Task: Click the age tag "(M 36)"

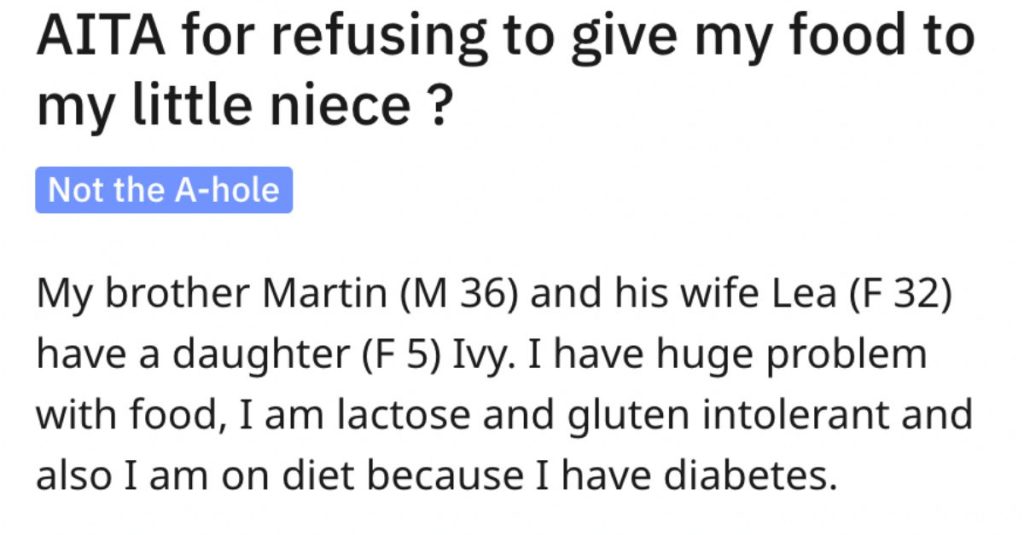Action: tap(458, 294)
